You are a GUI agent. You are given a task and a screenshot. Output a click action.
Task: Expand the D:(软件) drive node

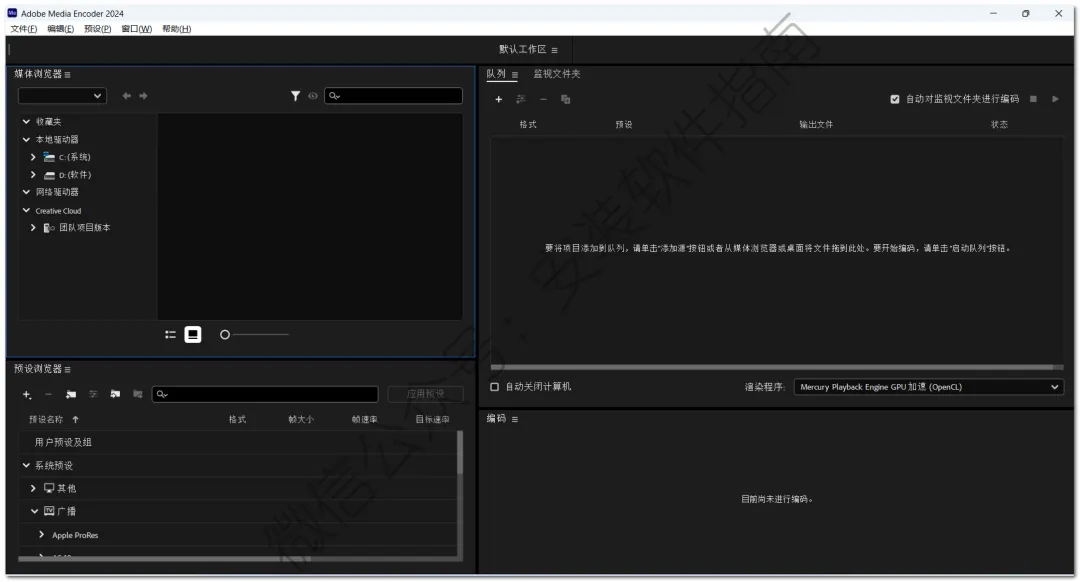click(33, 175)
